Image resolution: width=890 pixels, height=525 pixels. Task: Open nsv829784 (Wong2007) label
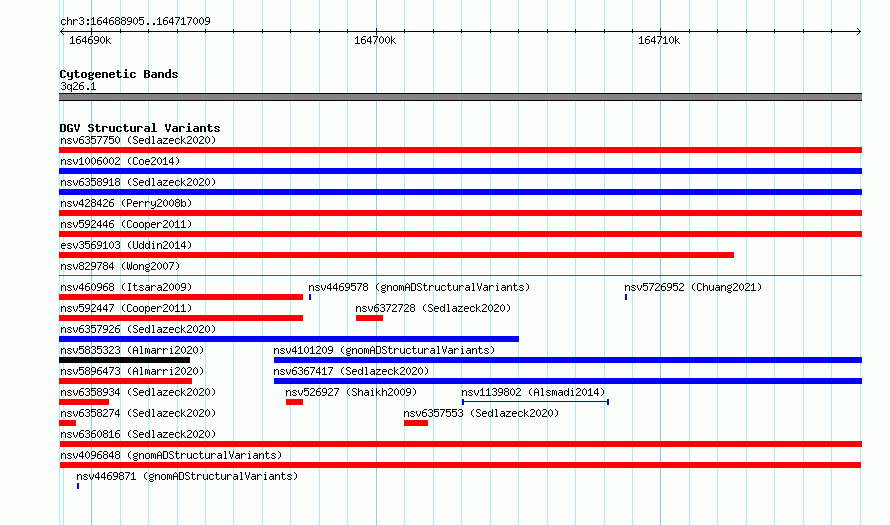tap(120, 266)
